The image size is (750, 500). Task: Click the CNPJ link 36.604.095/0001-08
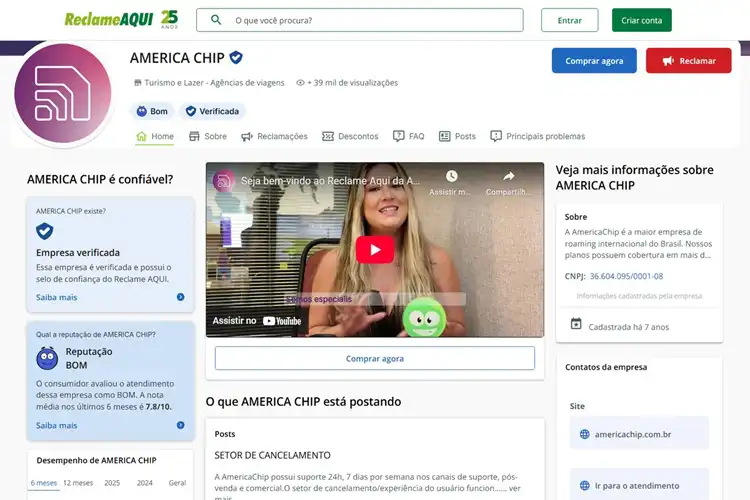click(626, 276)
